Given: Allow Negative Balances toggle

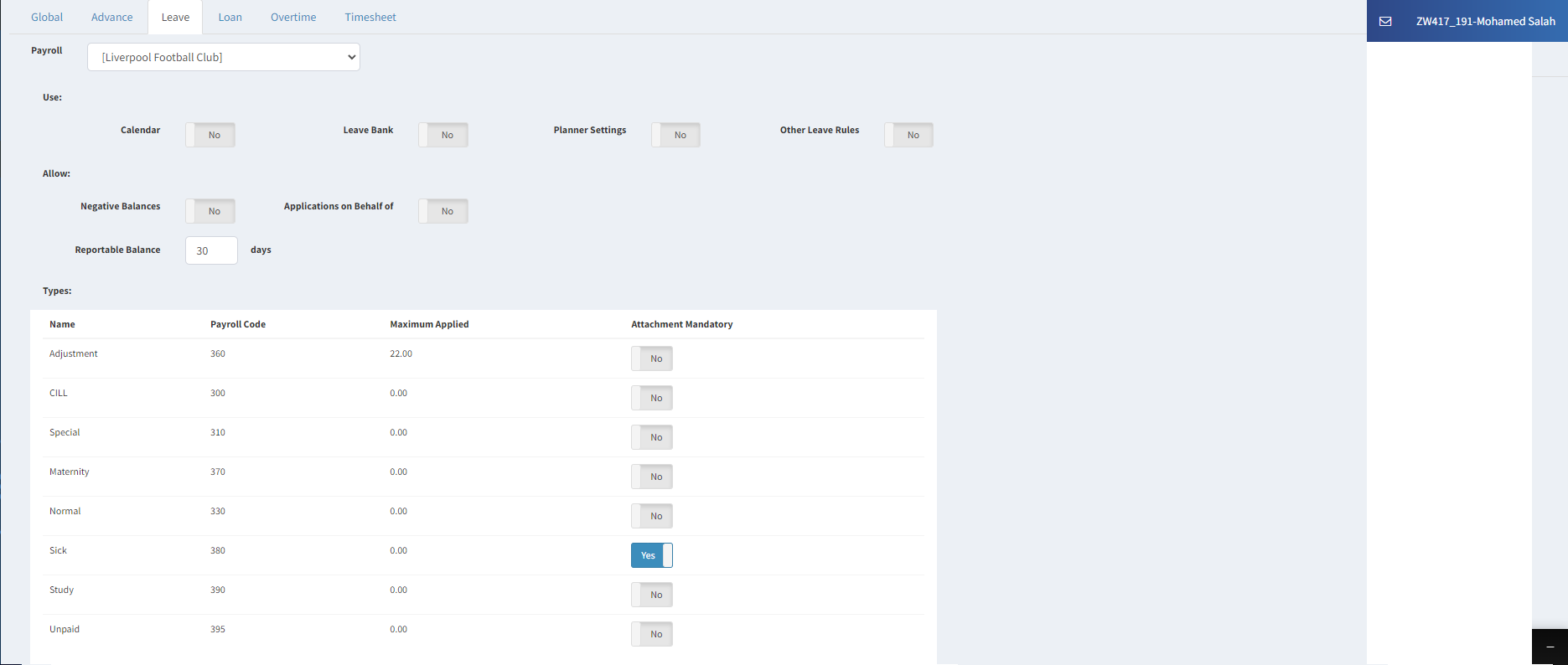Looking at the screenshot, I should tap(210, 211).
